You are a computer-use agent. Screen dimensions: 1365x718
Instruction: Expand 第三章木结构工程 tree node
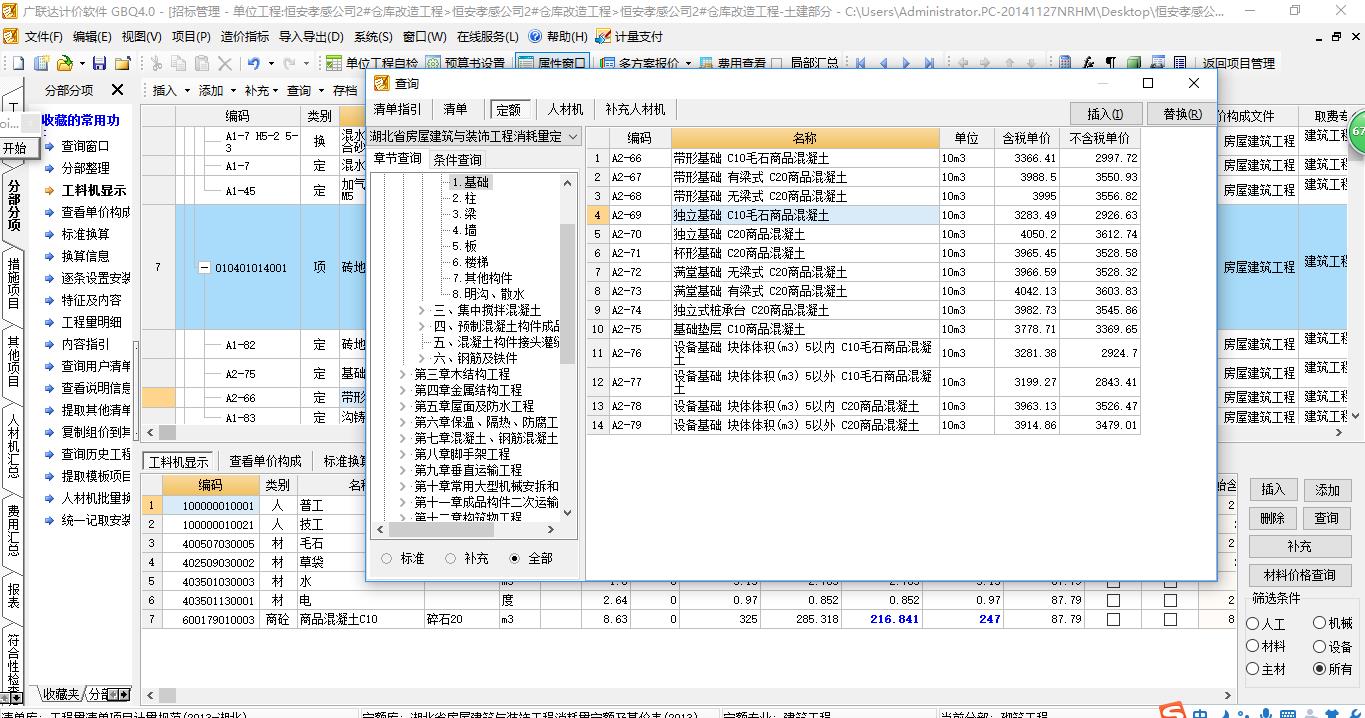[402, 374]
